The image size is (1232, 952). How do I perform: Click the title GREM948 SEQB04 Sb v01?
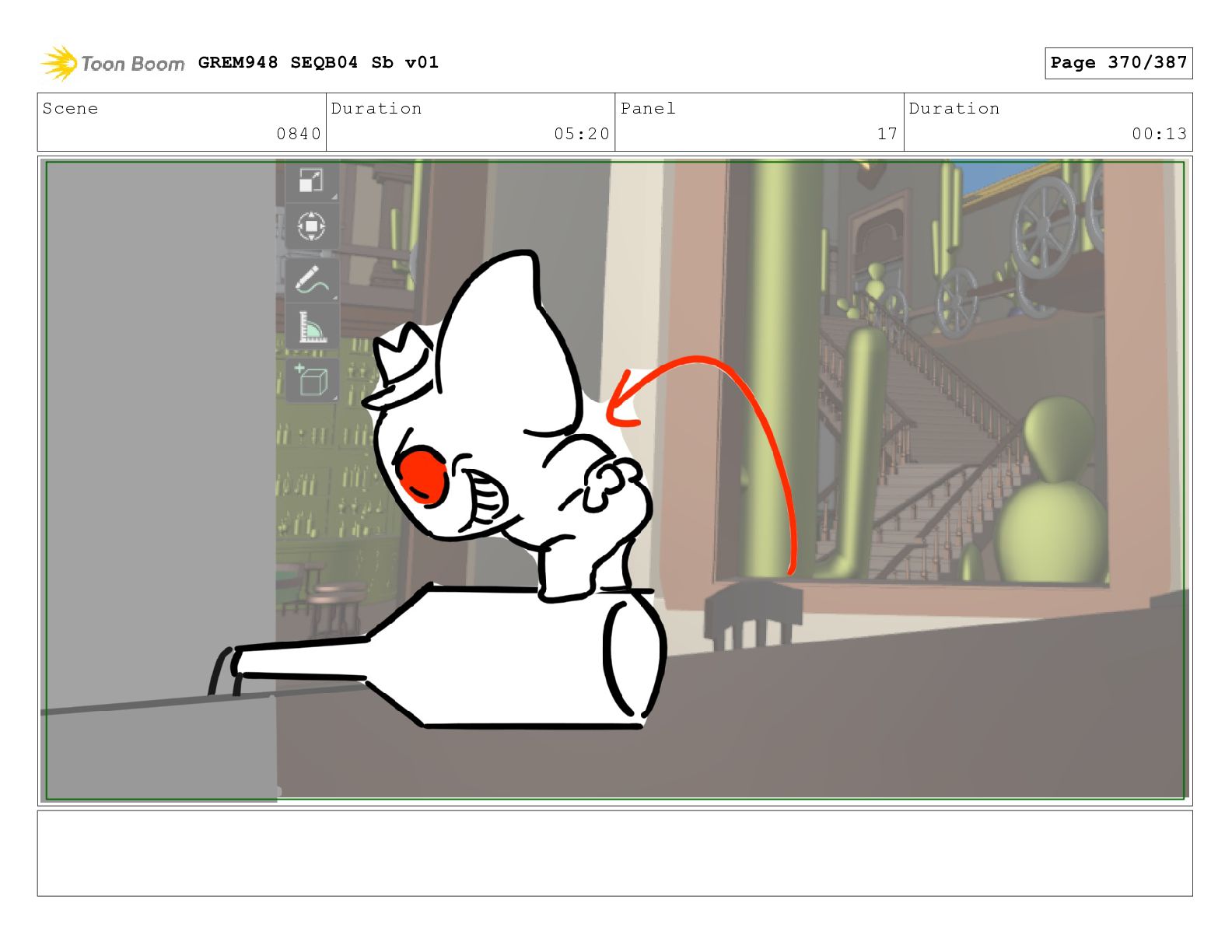click(x=318, y=63)
